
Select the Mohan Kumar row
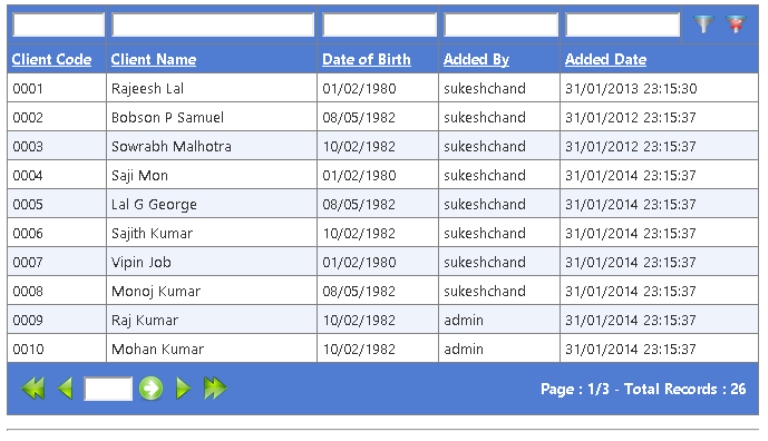pyautogui.click(x=383, y=349)
